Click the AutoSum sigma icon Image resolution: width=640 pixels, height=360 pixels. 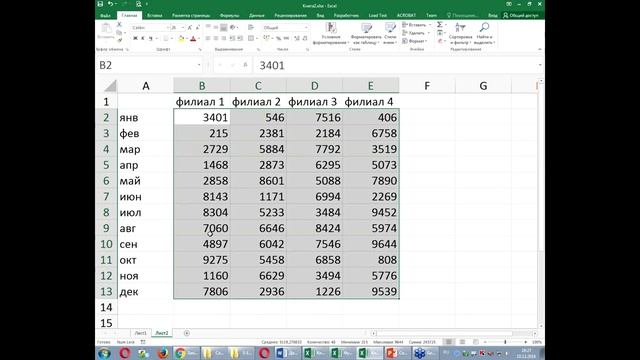point(440,25)
